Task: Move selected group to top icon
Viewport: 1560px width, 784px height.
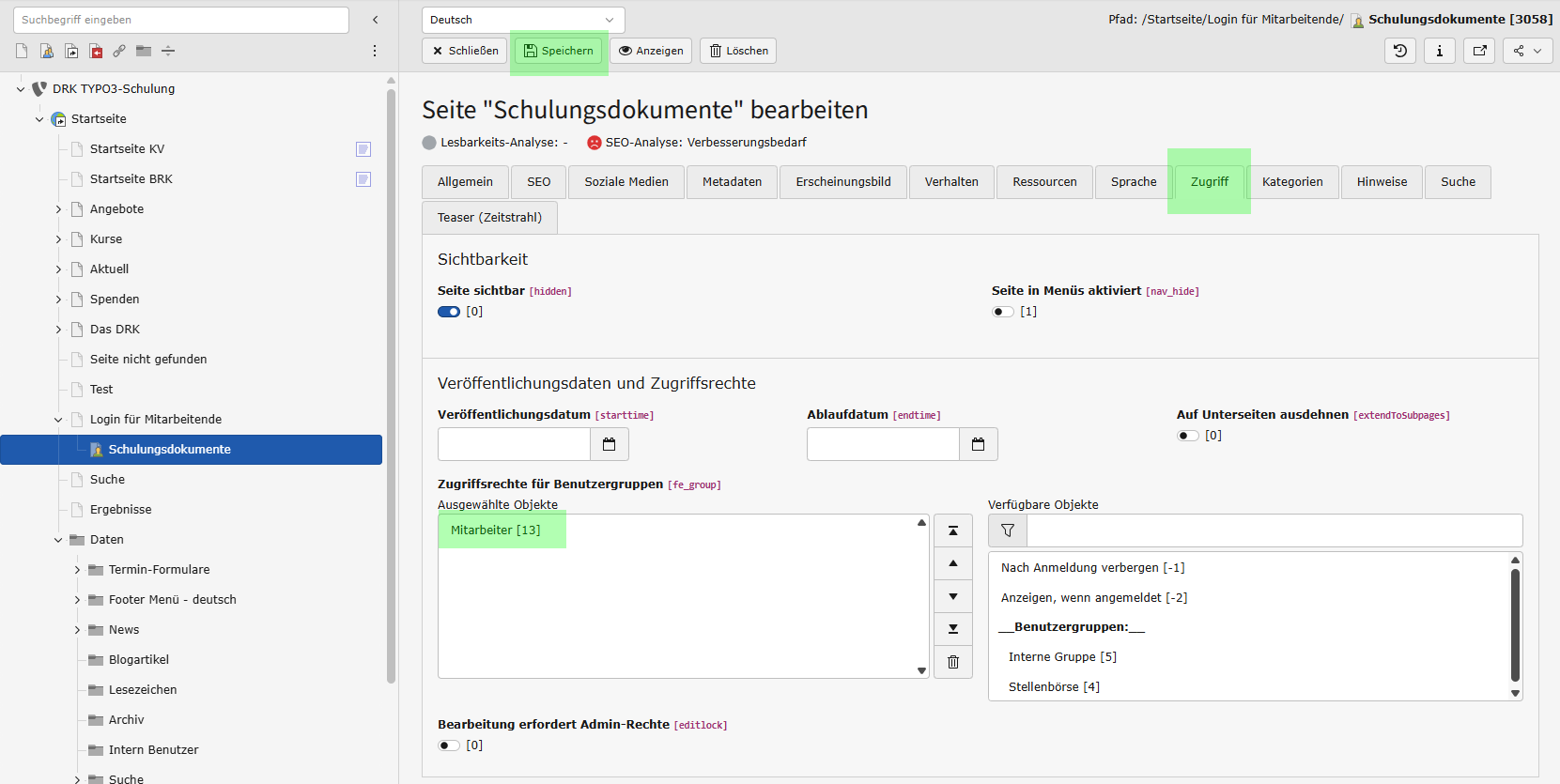Action: coord(953,530)
